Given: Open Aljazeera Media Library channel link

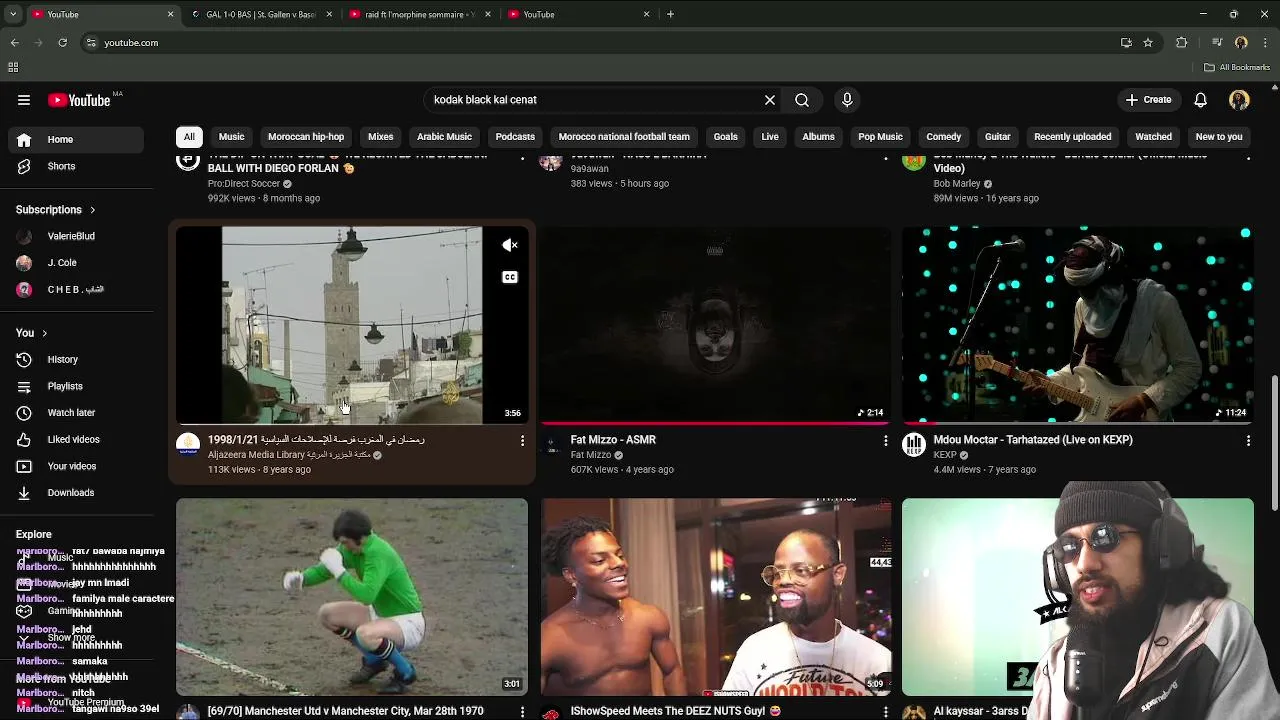Looking at the screenshot, I should pos(289,455).
